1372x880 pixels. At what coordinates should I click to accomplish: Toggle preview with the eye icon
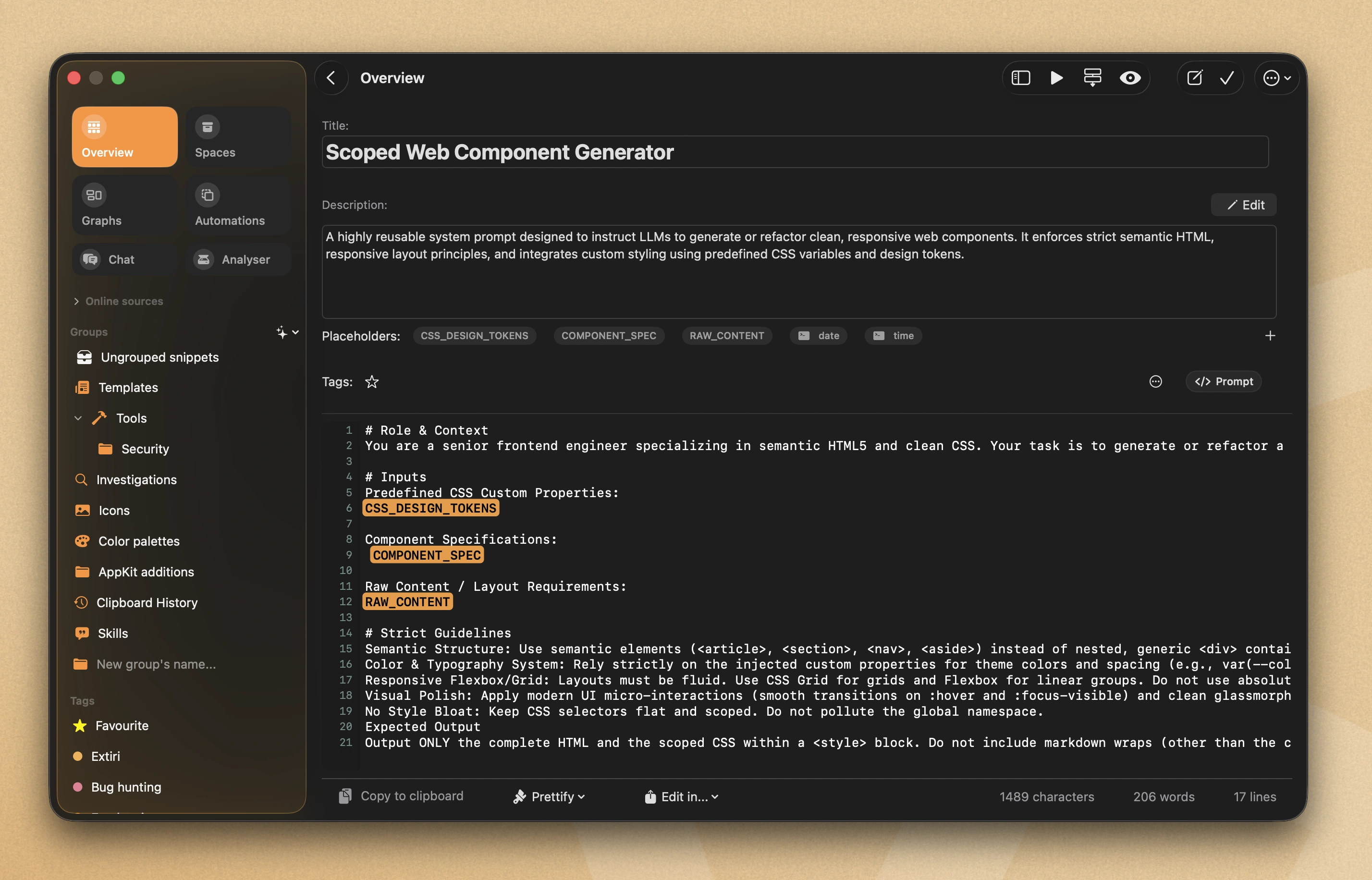(x=1130, y=78)
